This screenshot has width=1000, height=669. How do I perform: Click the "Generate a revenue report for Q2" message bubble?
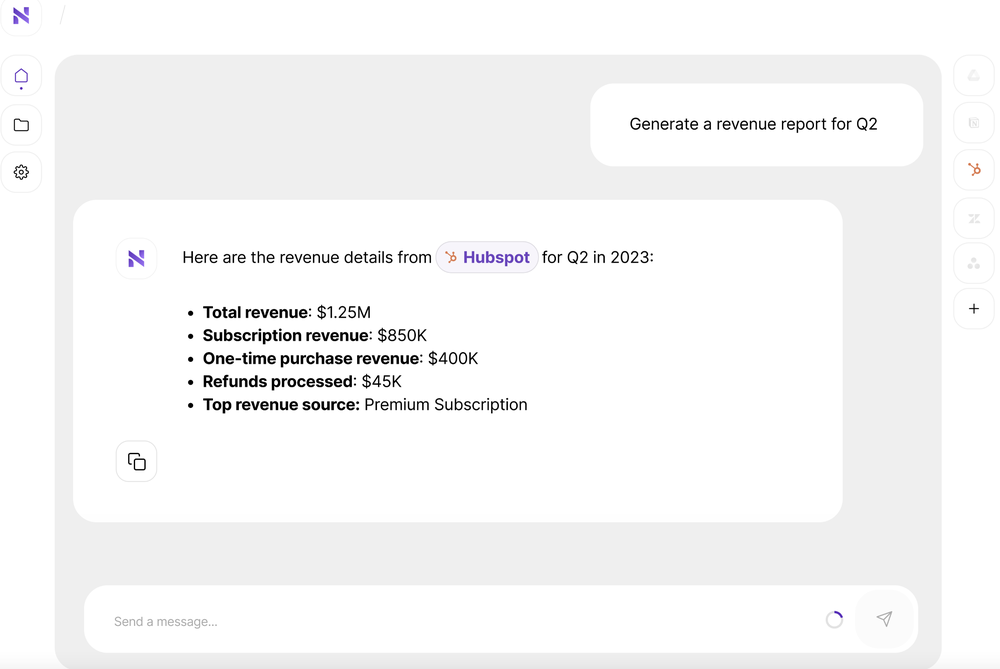click(754, 124)
